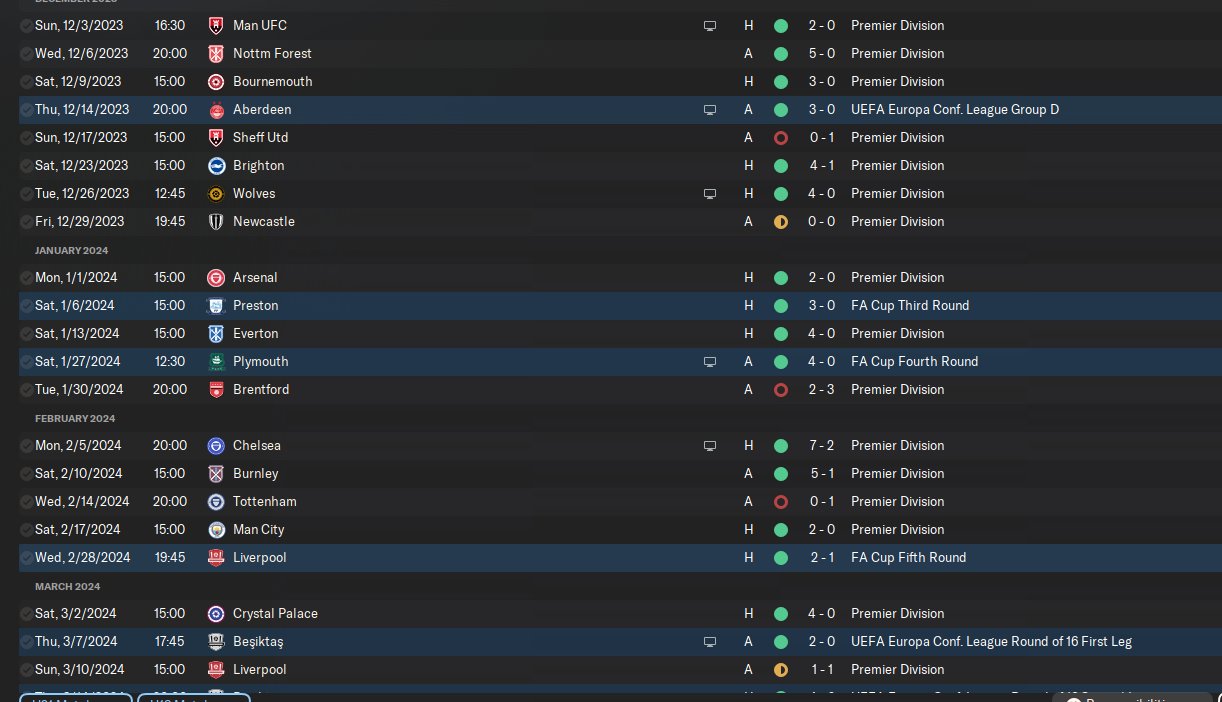Click the TV broadcast icon on Wolves row

(x=710, y=193)
